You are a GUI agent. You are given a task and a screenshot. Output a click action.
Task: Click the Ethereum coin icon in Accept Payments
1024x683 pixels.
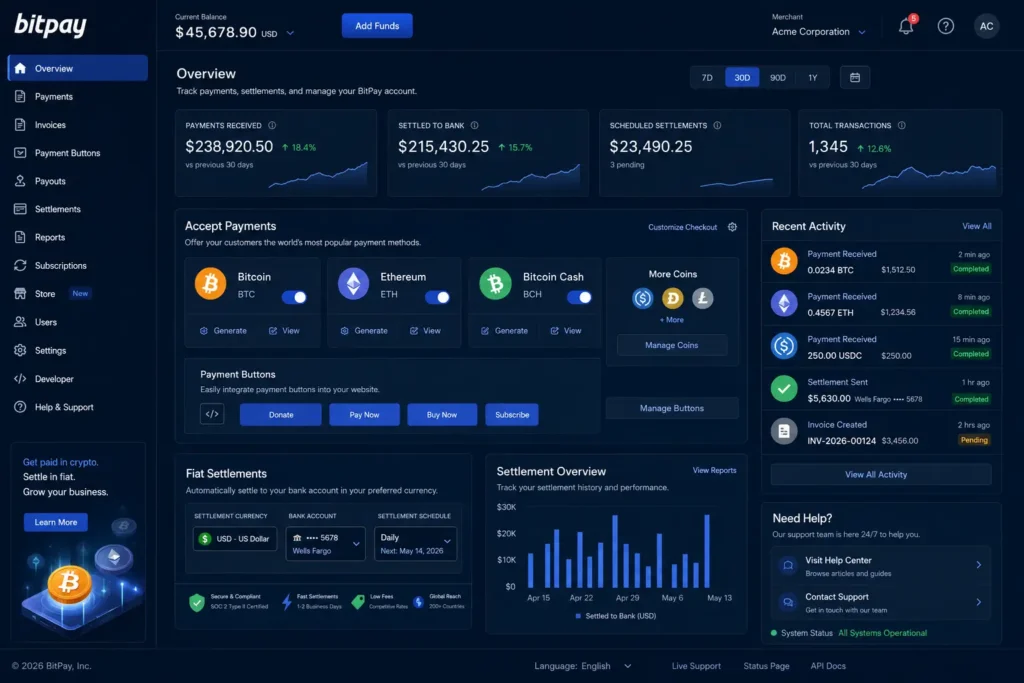[x=353, y=284]
